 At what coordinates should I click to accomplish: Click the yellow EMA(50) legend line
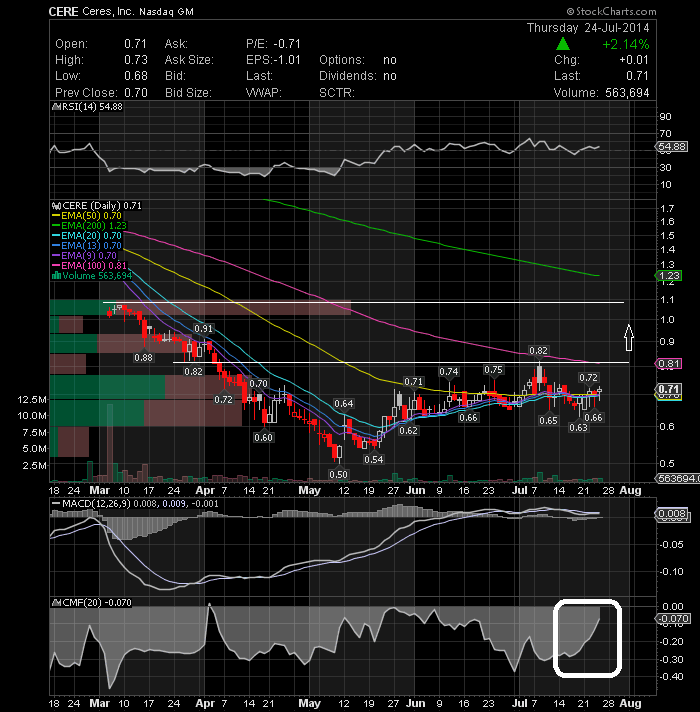click(56, 216)
